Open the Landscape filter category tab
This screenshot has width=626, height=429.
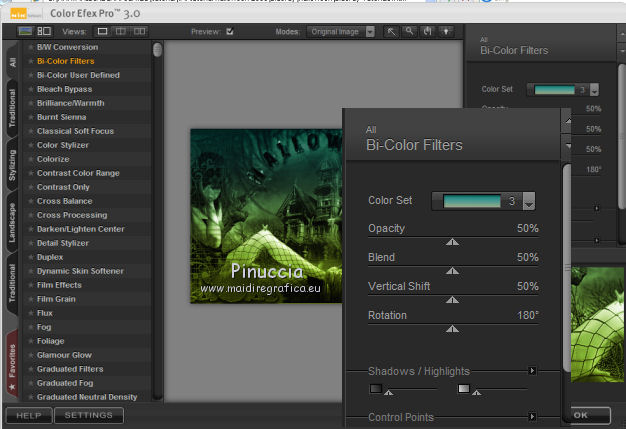12,222
